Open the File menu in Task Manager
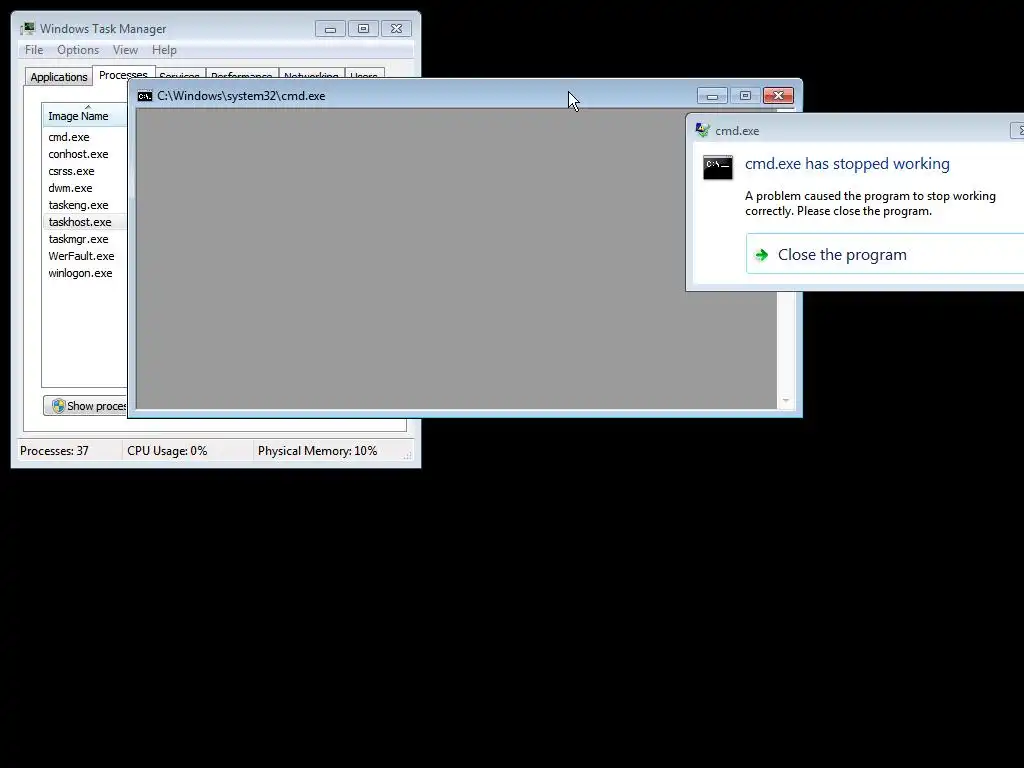 click(34, 50)
